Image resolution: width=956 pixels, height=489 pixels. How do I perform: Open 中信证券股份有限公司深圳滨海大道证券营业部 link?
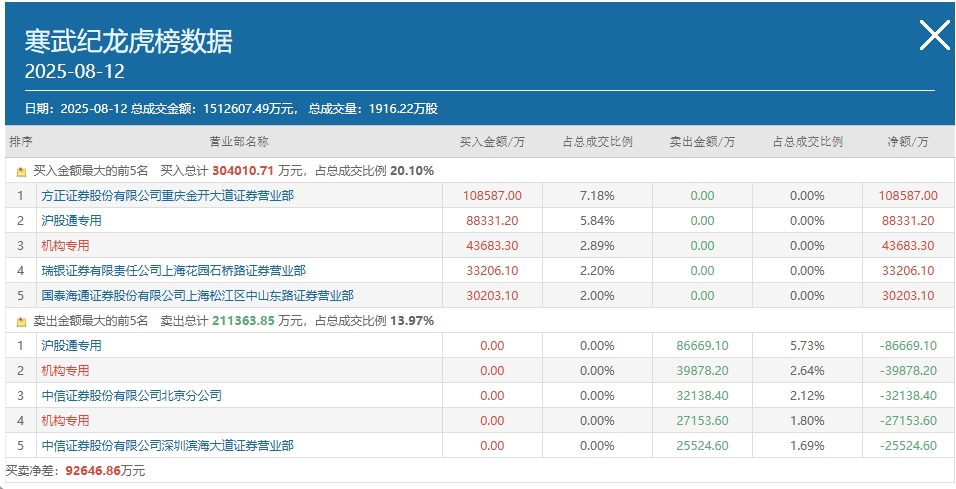tap(168, 446)
